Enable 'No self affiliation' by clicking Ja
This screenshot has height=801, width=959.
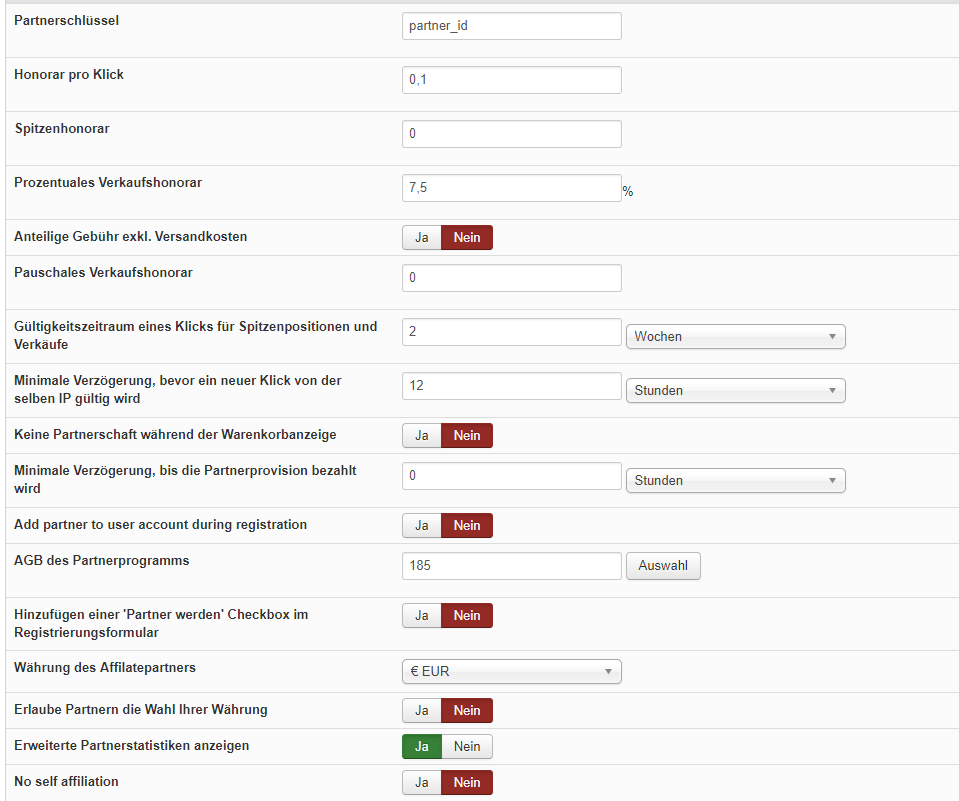click(x=422, y=782)
